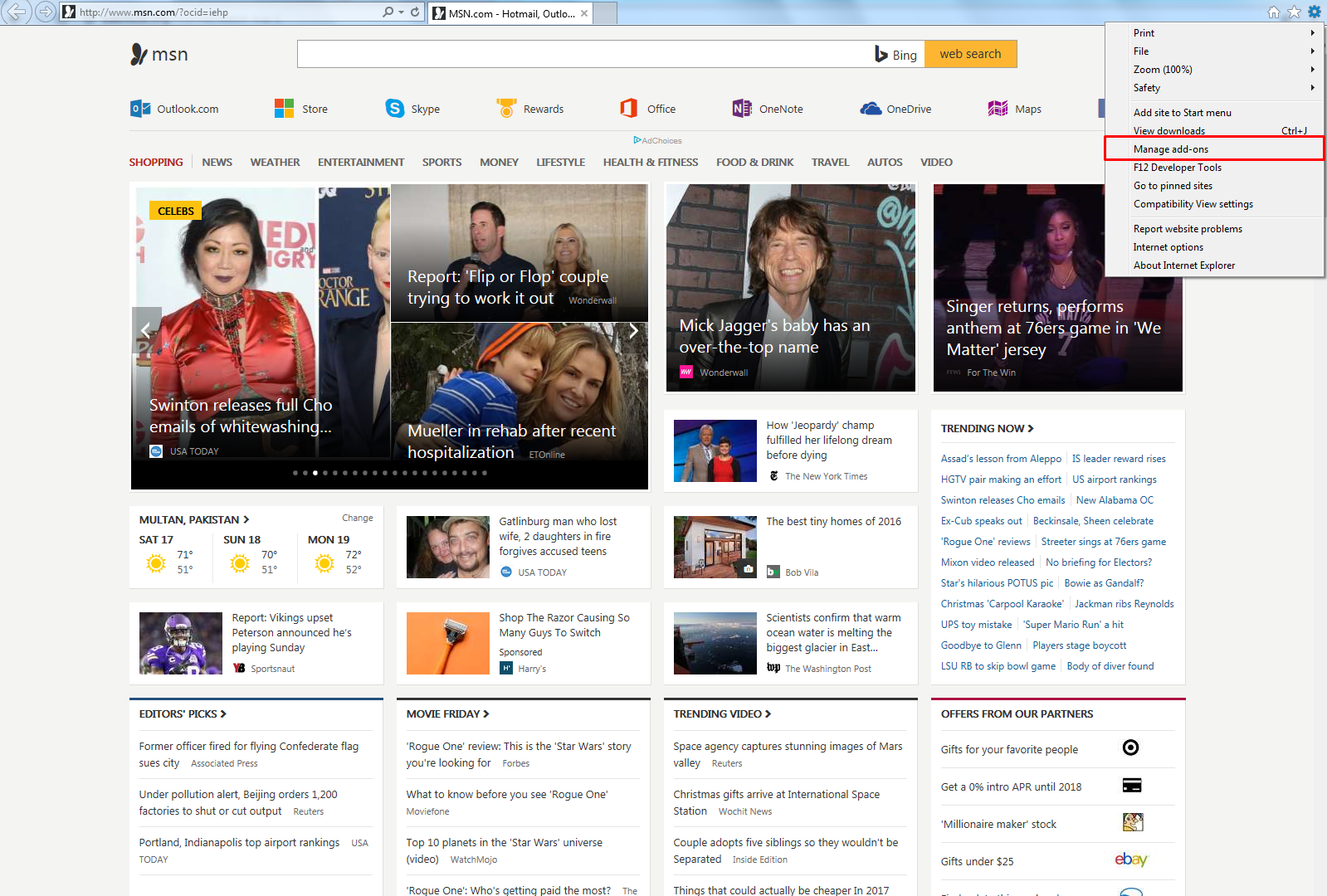The height and width of the screenshot is (896, 1327).
Task: Expand the Zoom (100%) submenu
Action: point(1312,70)
